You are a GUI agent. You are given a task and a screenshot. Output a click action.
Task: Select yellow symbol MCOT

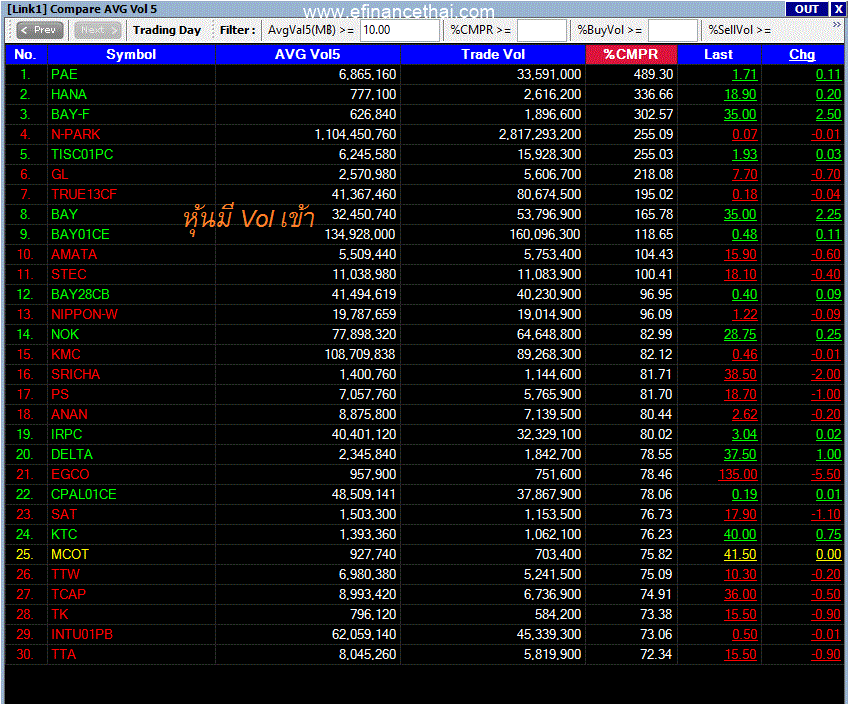point(70,555)
